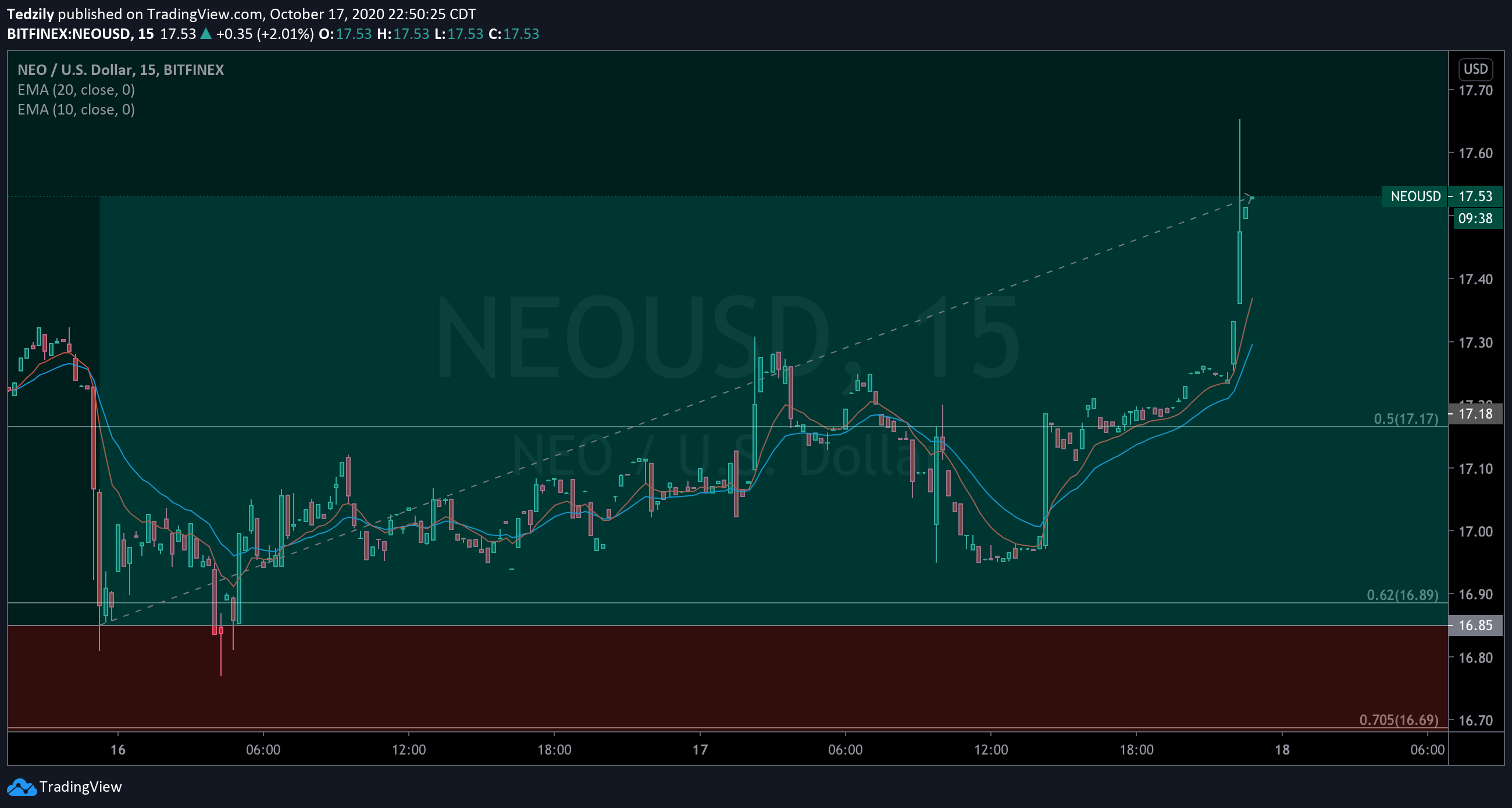Click the date 18 on time axis
Viewport: 1512px width, 808px height.
1282,750
